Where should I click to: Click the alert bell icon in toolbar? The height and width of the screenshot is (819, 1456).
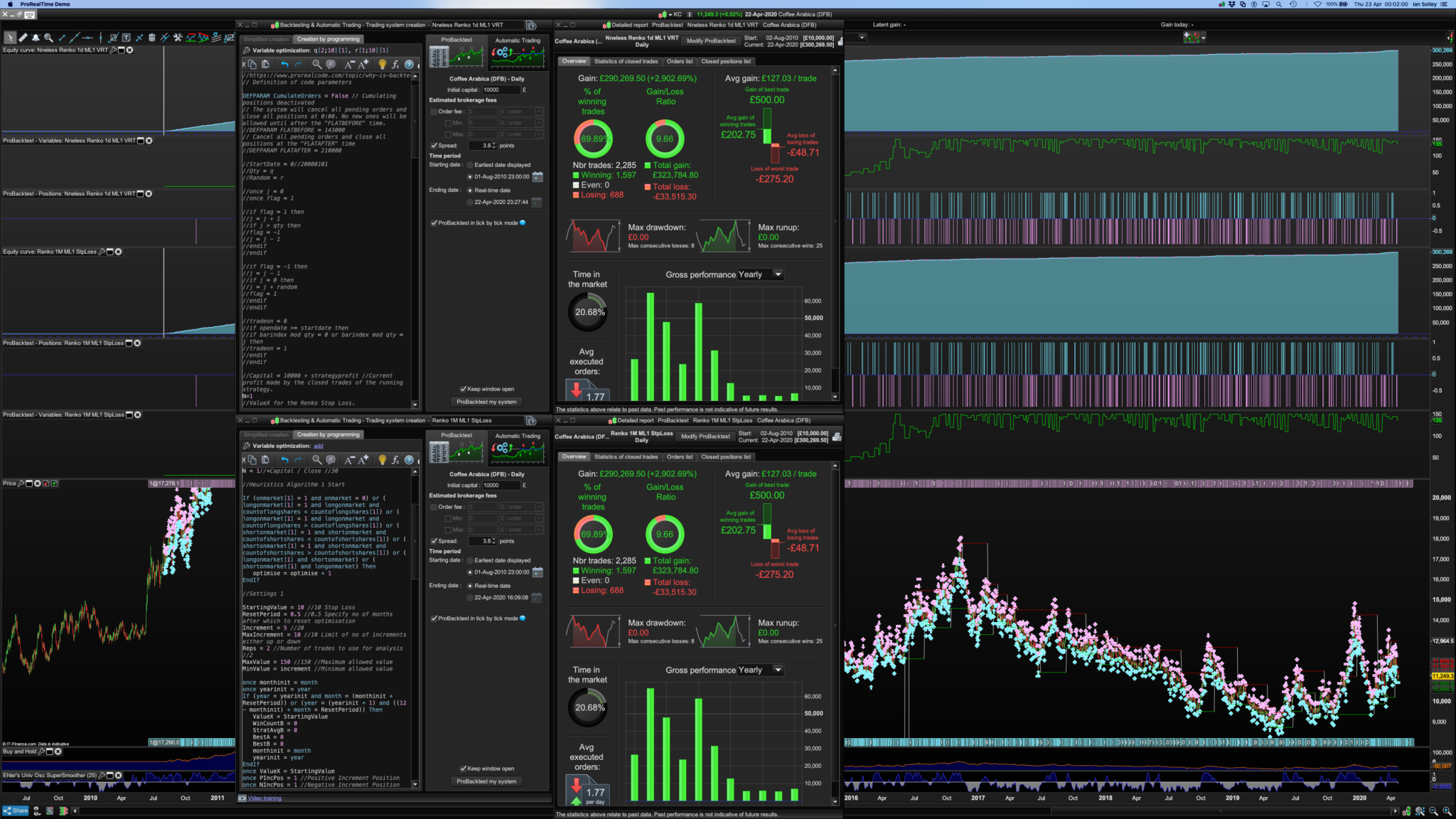pos(36,38)
